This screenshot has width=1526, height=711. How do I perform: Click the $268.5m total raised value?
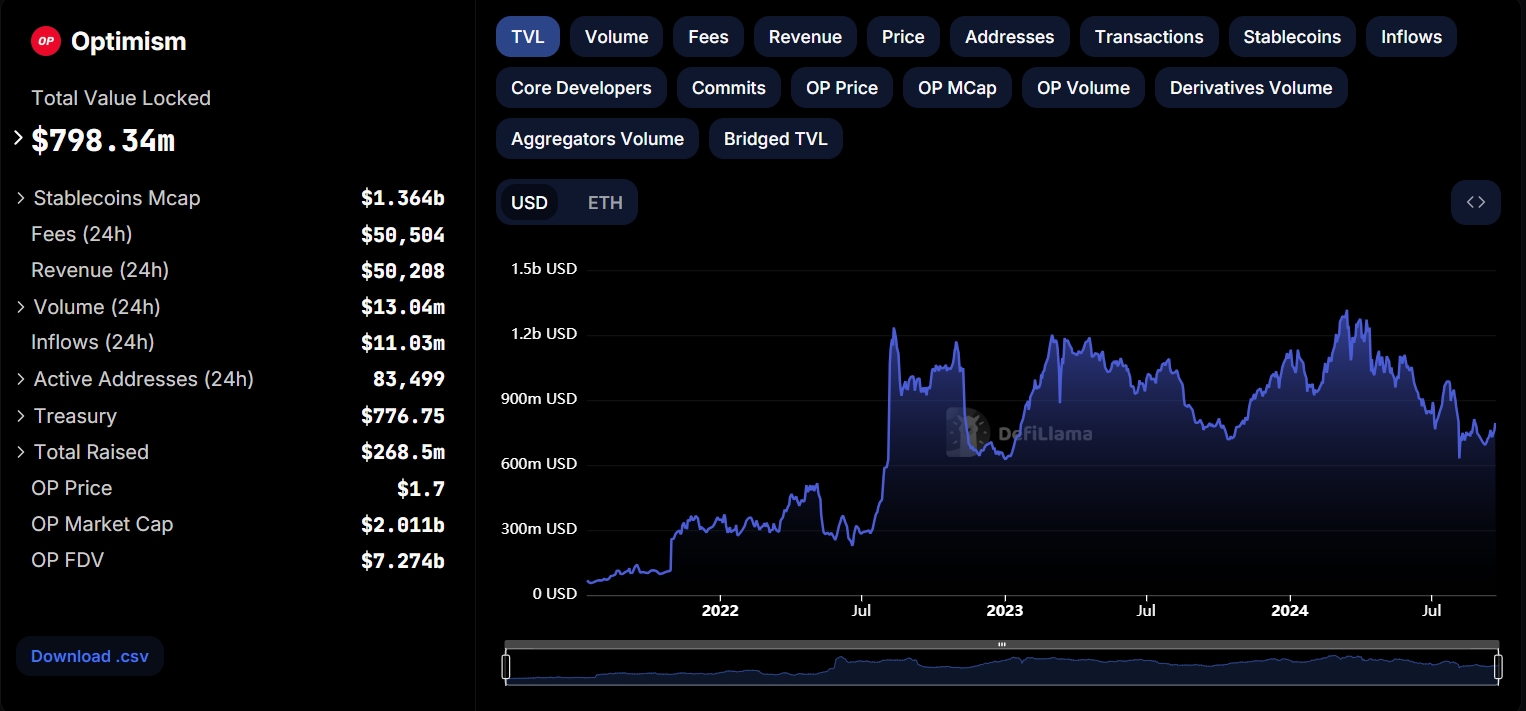[x=403, y=452]
